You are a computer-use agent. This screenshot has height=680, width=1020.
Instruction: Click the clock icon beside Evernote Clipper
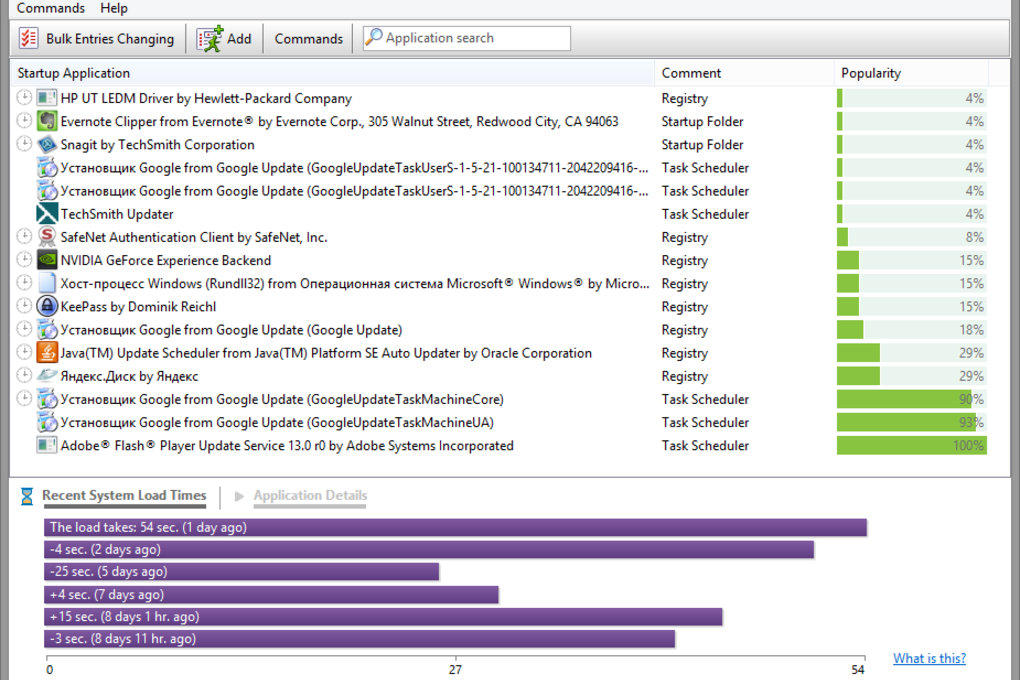[24, 121]
